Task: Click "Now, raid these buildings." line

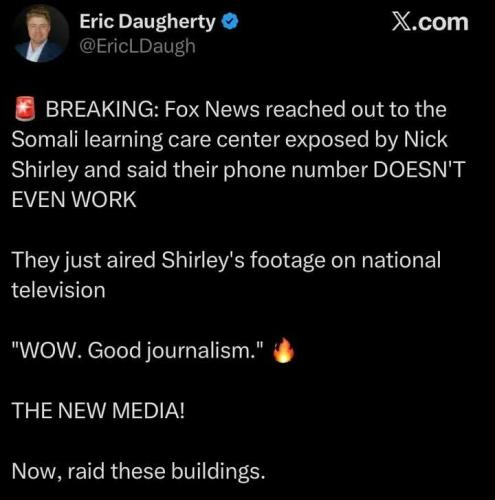Action: click(138, 471)
